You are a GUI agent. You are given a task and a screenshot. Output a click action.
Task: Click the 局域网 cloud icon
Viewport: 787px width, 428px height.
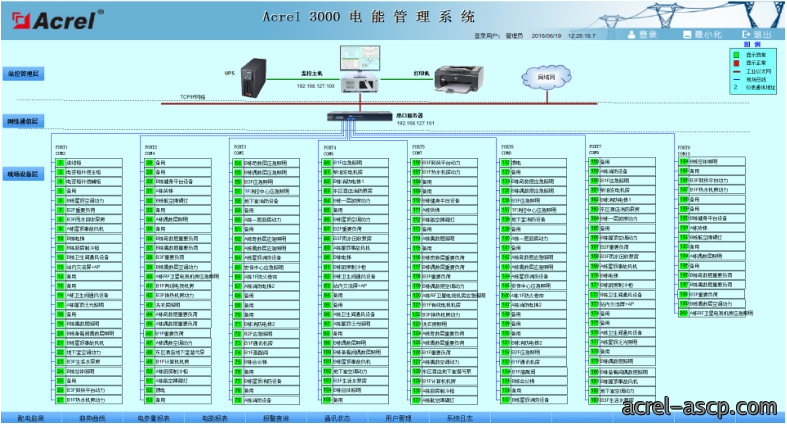click(546, 77)
